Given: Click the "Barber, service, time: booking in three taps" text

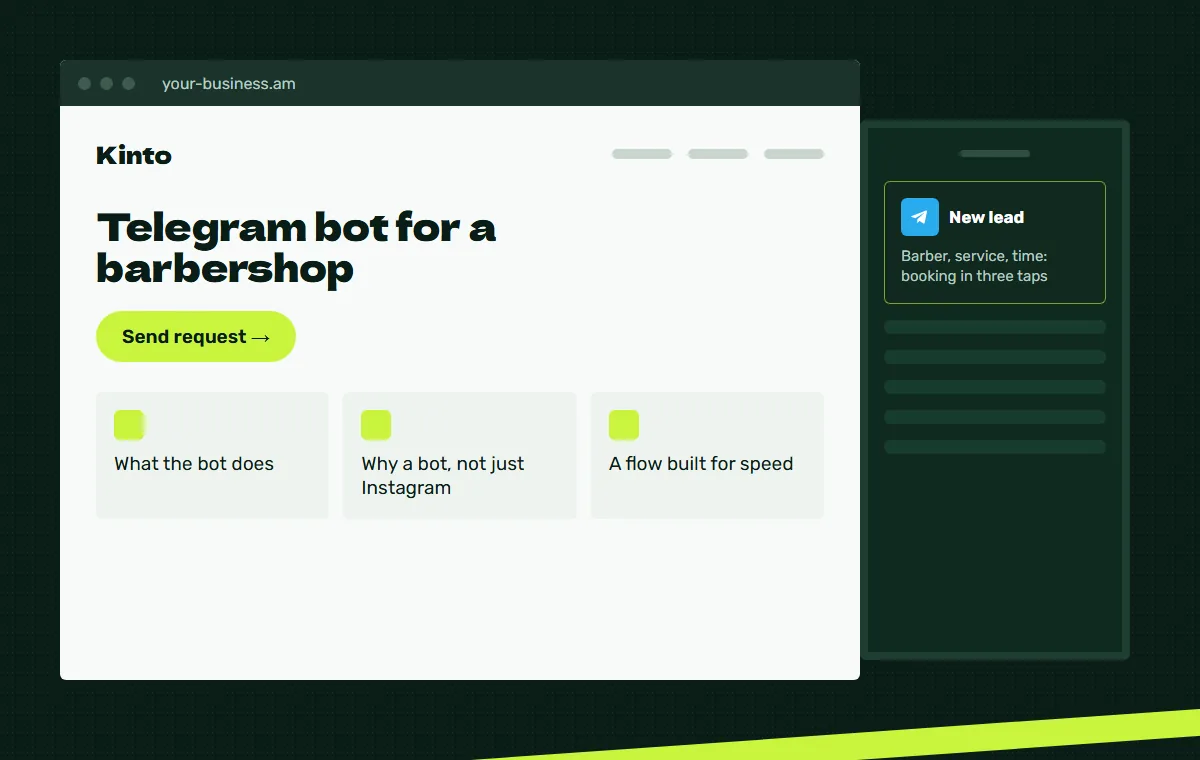Looking at the screenshot, I should pyautogui.click(x=974, y=266).
